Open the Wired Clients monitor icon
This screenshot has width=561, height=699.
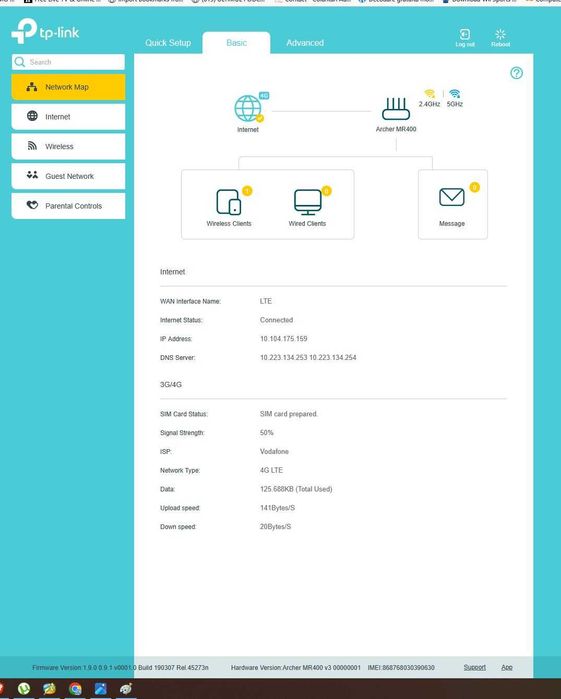308,202
